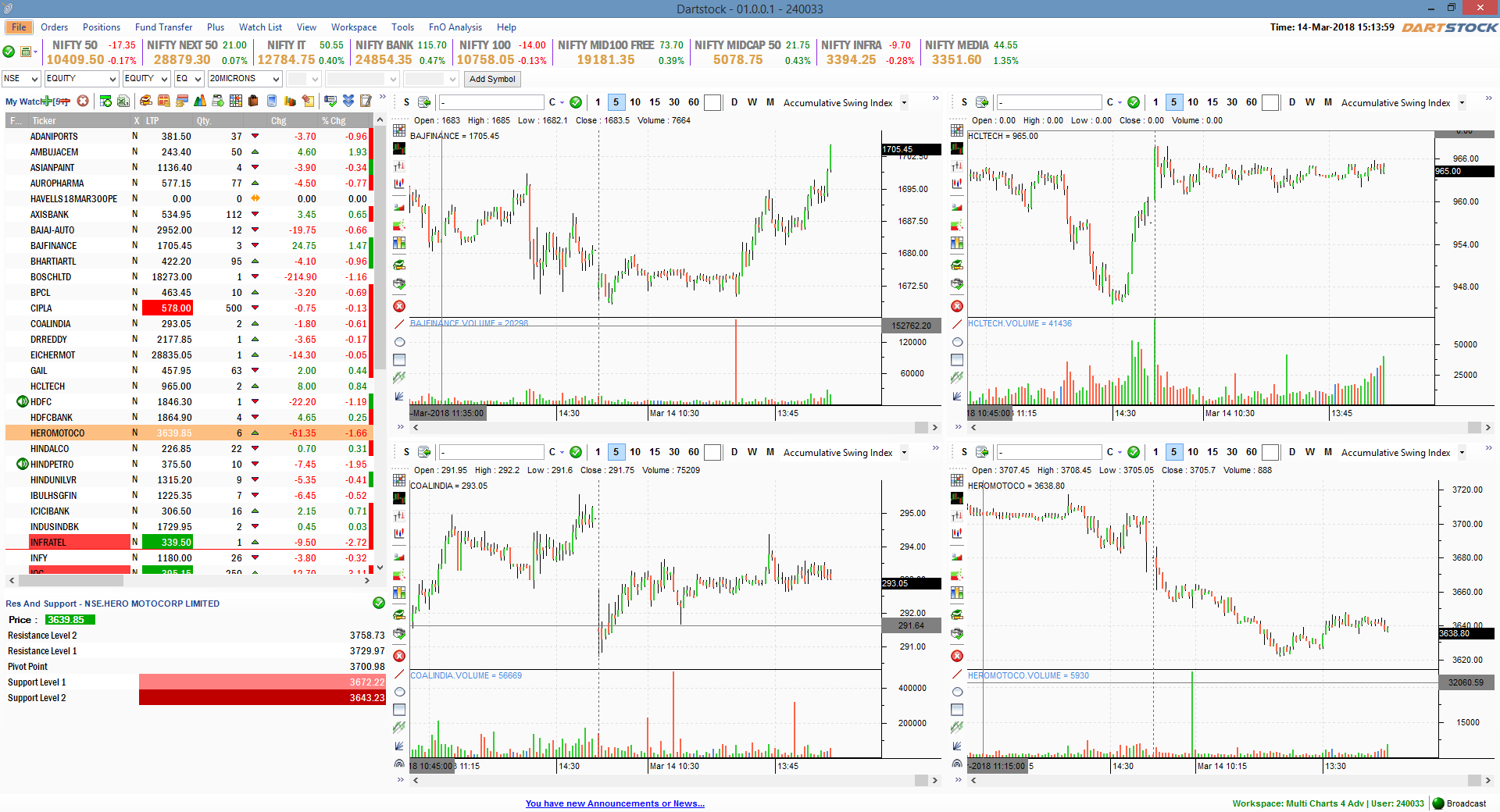This screenshot has width=1500, height=812.
Task: Select 60-minute interval on COALINDIA chart
Action: [694, 452]
